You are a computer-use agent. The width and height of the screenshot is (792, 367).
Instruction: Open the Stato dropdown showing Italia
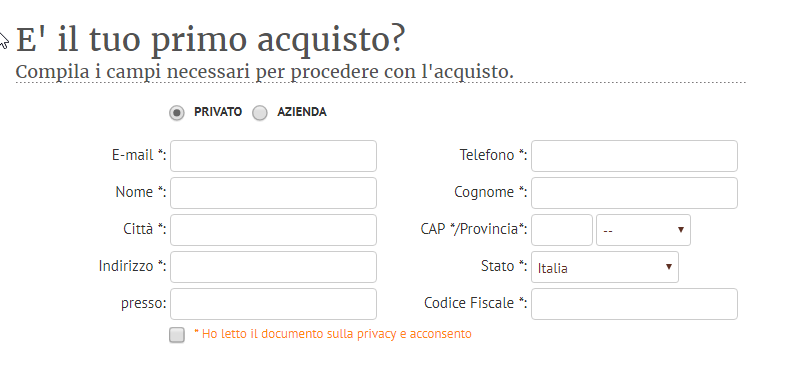tap(605, 267)
